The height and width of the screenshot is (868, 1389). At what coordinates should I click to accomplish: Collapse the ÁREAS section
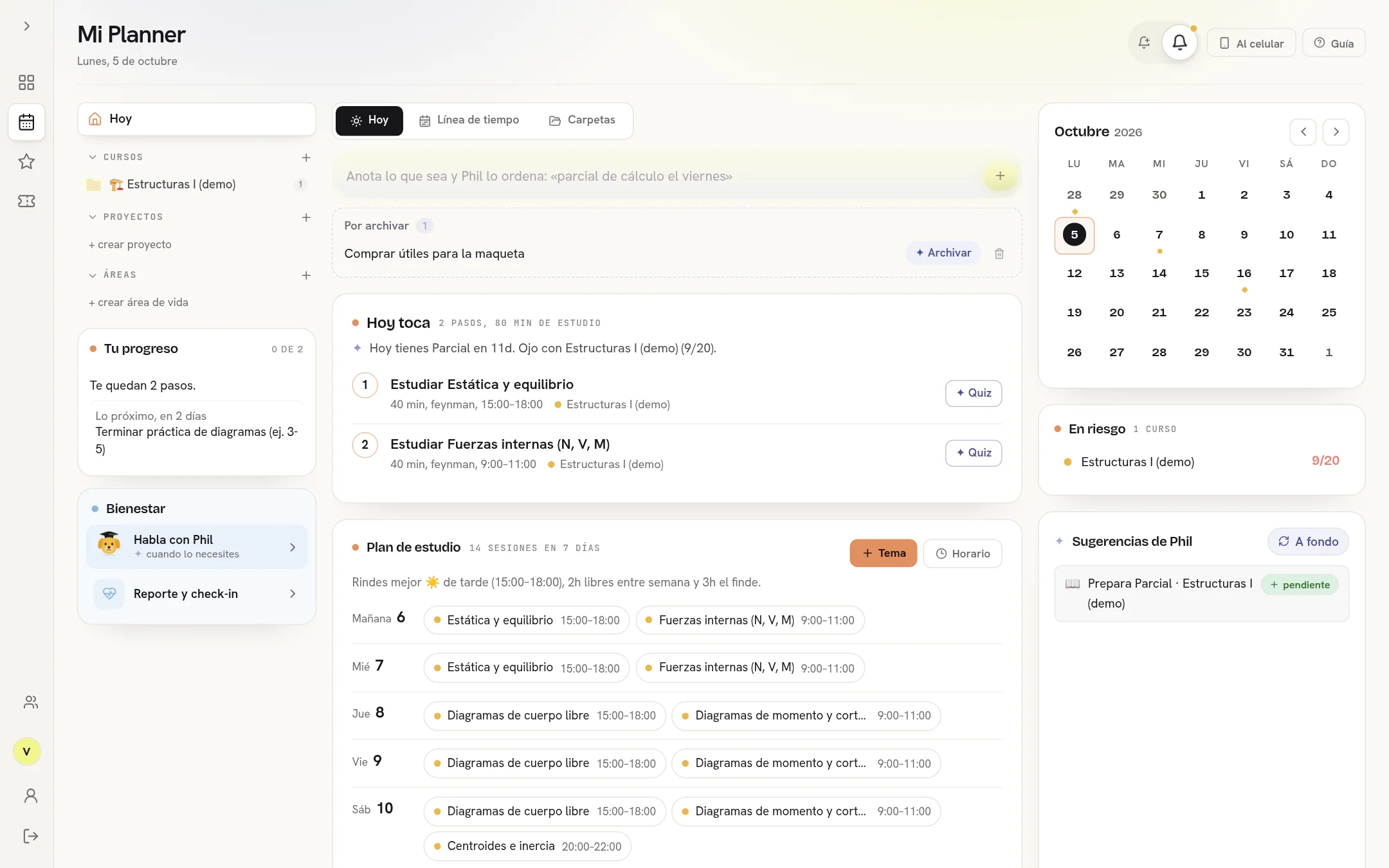[x=93, y=275]
